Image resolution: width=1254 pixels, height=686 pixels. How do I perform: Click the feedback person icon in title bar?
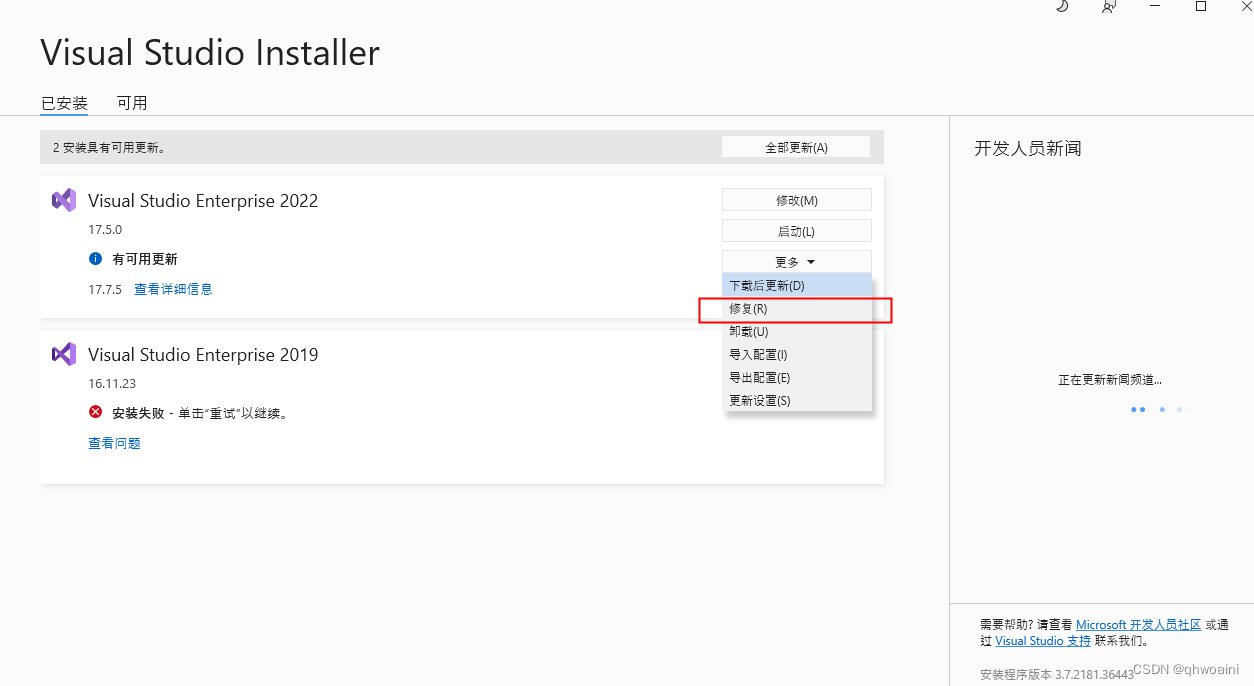(x=1108, y=6)
